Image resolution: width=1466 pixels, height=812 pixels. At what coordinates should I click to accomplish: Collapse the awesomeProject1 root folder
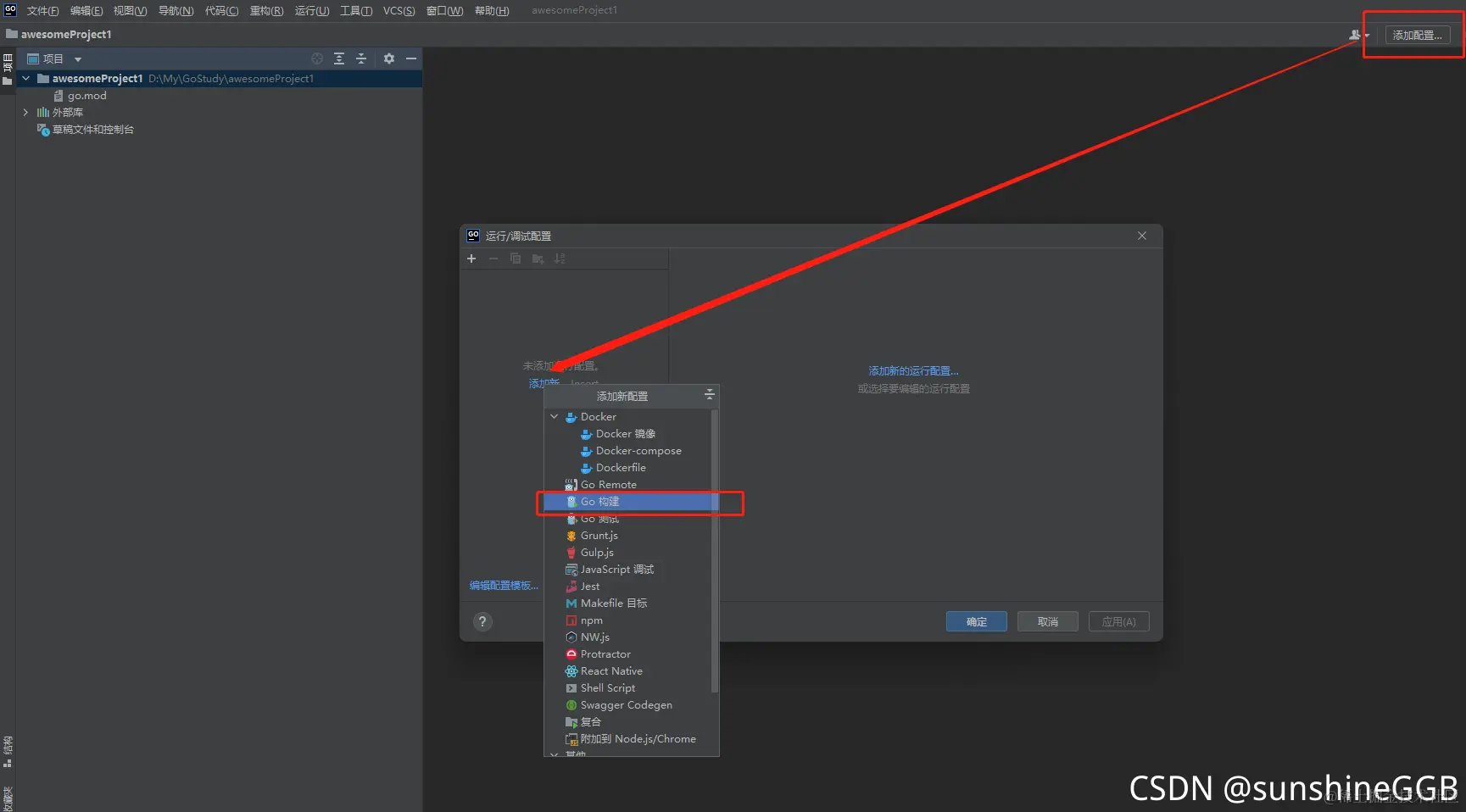26,78
